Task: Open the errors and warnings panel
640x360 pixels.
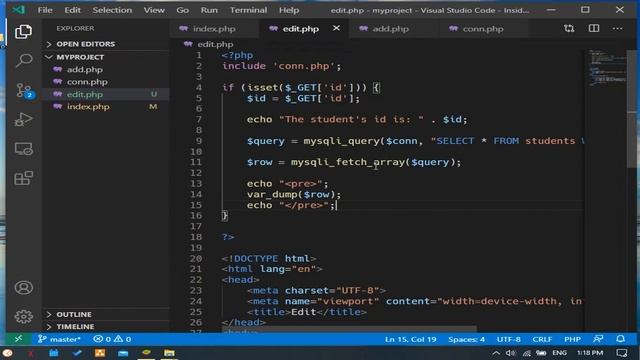Action: tap(112, 339)
